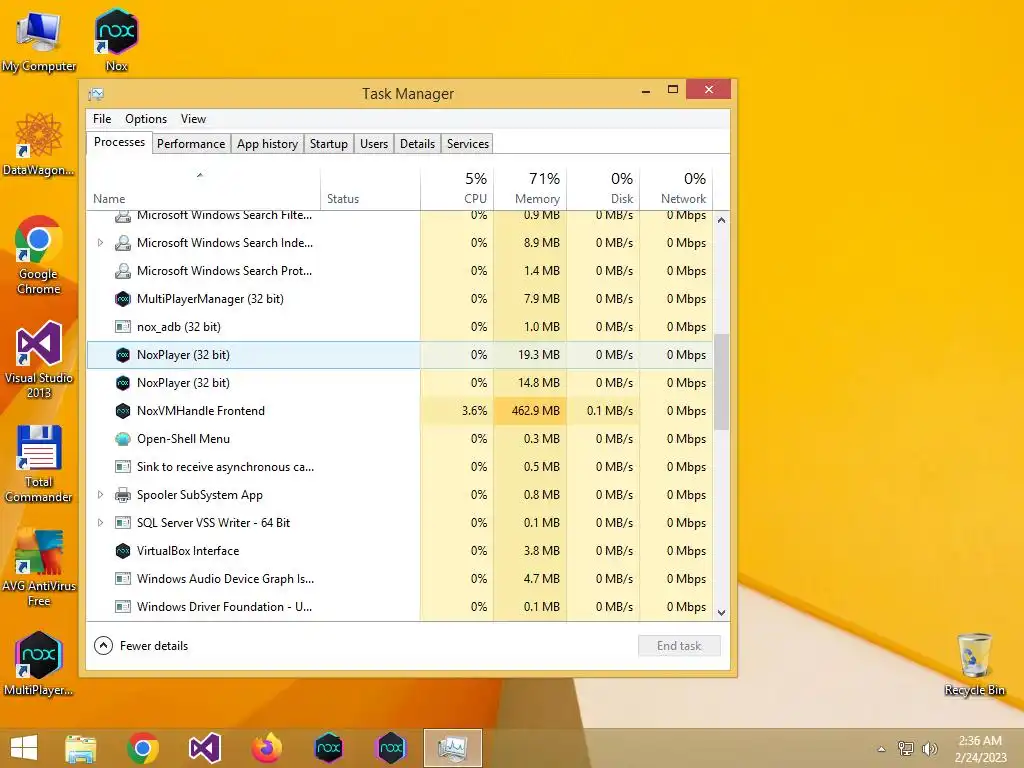
Task: Sort by Disk column header
Action: (603, 189)
